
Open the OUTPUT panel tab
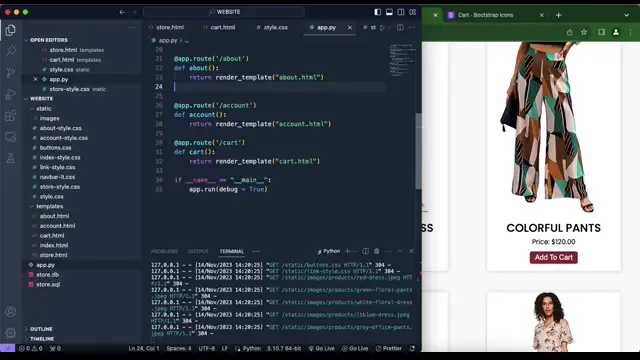198,251
